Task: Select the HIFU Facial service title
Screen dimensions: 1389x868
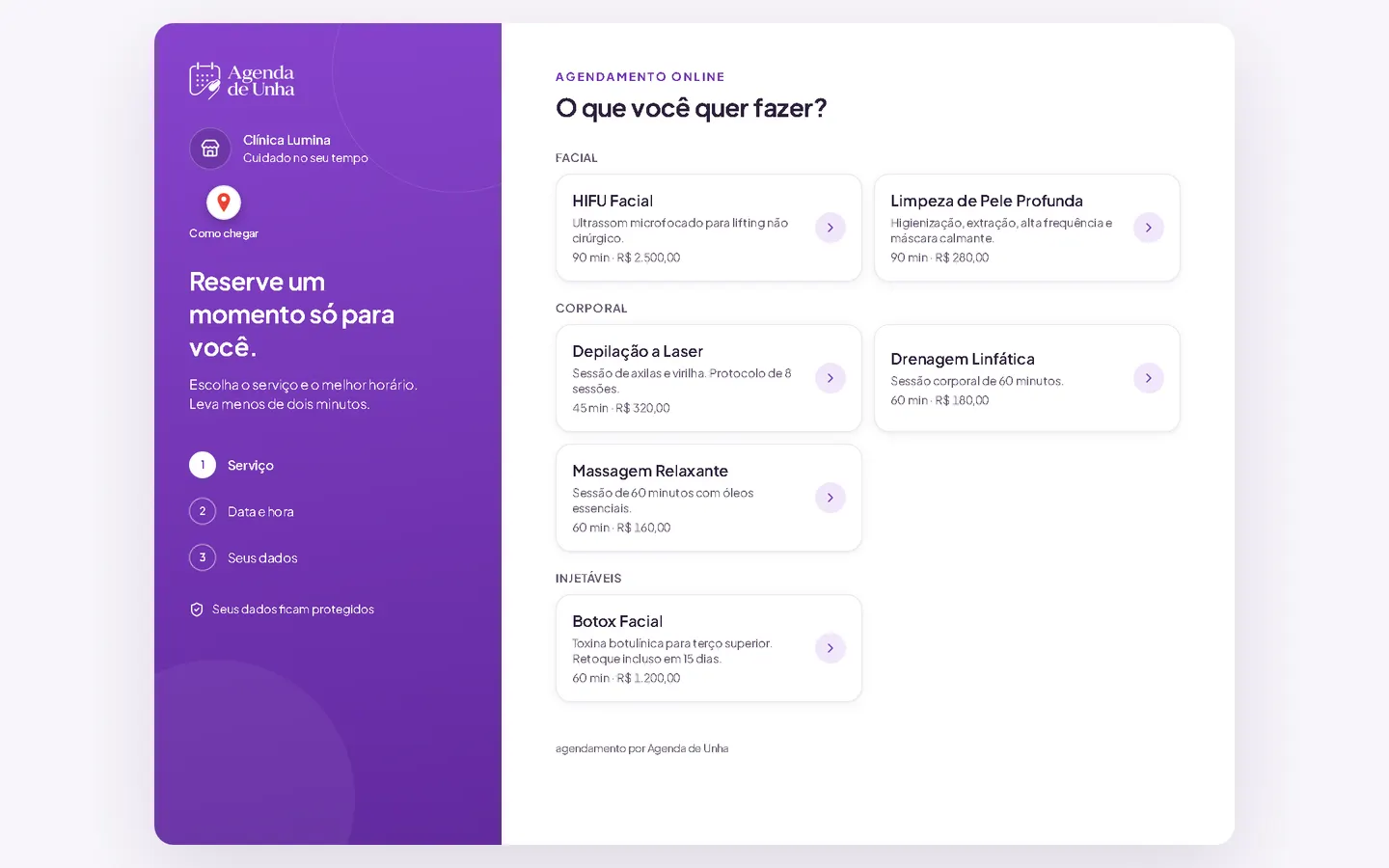Action: point(613,201)
